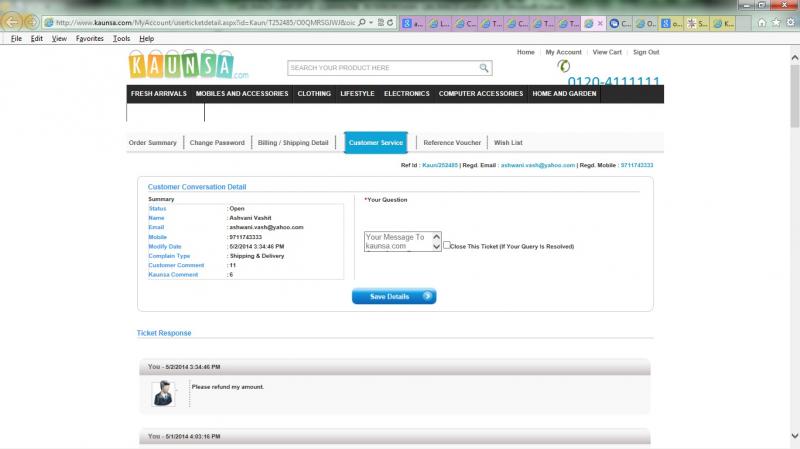Open the Home and Garden category
This screenshot has width=800, height=449.
[564, 94]
